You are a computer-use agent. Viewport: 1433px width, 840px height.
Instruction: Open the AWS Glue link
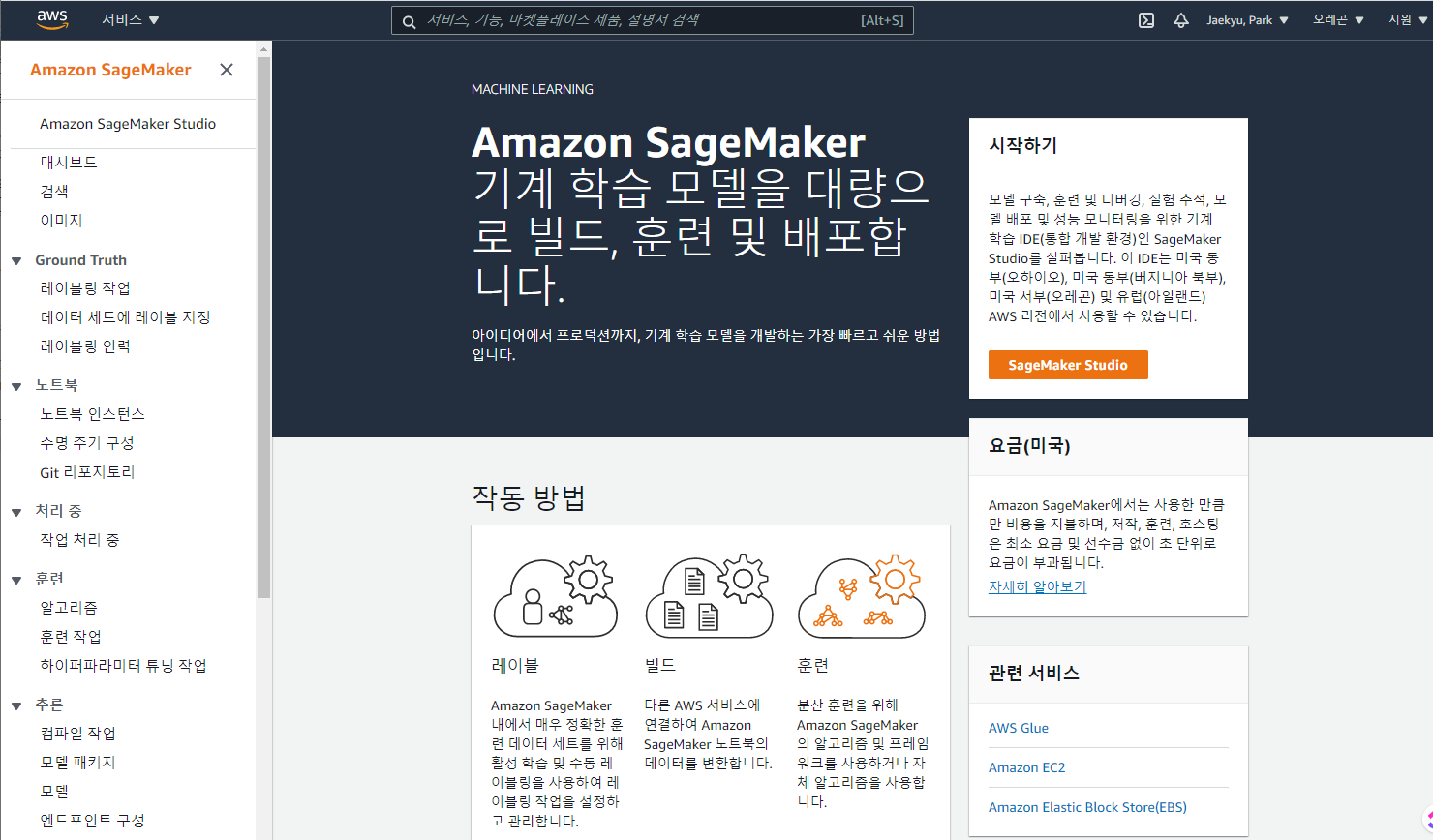coord(1019,728)
